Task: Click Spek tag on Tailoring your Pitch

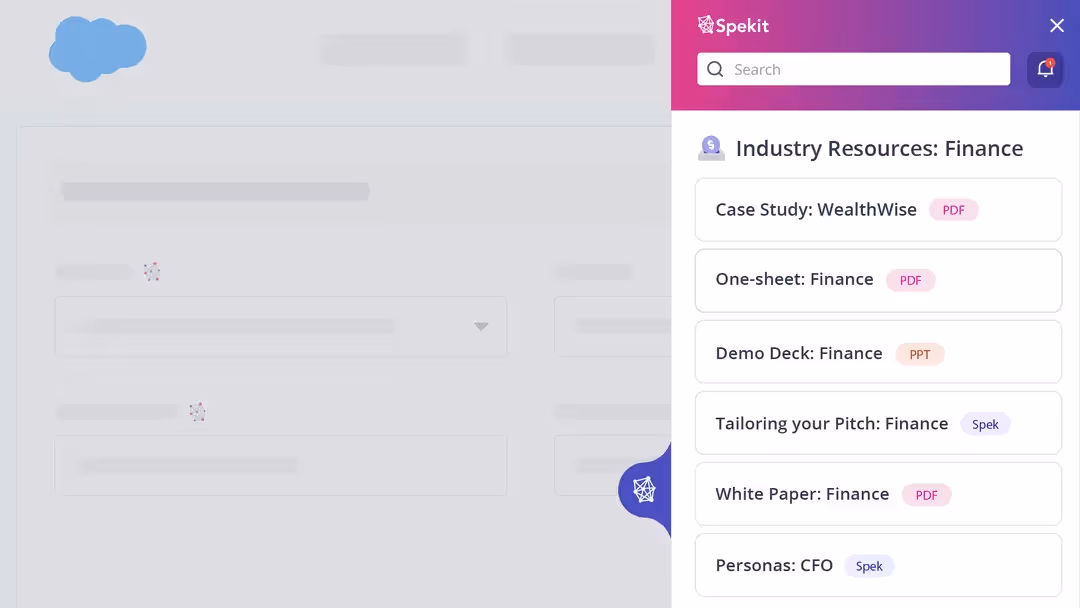Action: tap(985, 424)
